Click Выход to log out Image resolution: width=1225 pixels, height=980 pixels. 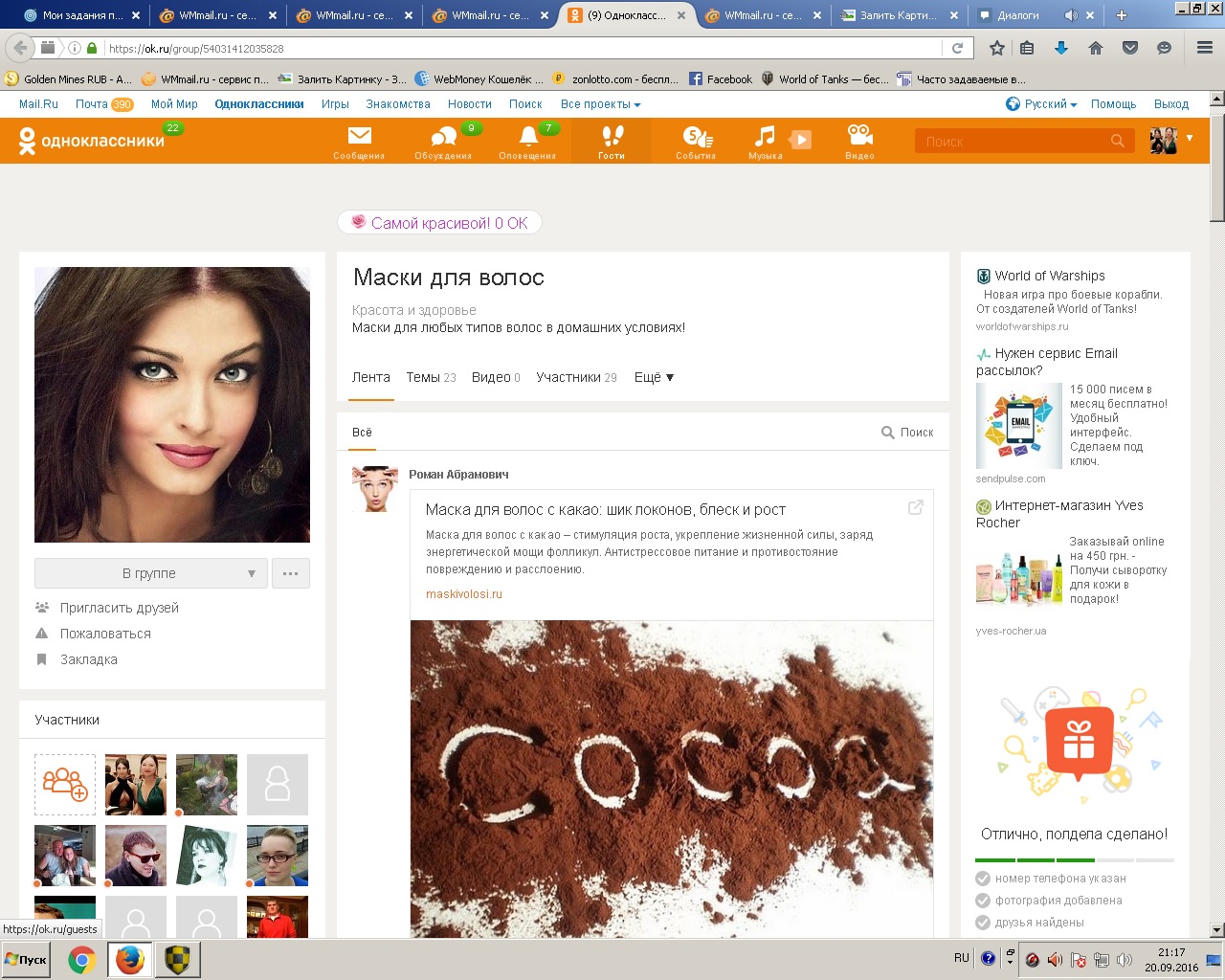pyautogui.click(x=1171, y=104)
